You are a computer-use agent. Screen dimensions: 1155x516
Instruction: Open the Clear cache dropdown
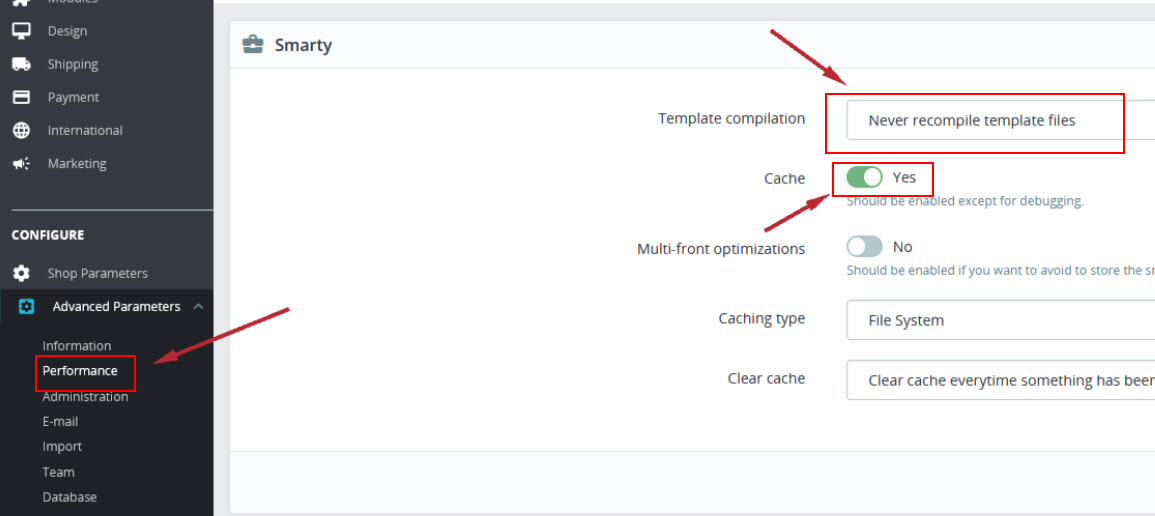[x=1000, y=381]
